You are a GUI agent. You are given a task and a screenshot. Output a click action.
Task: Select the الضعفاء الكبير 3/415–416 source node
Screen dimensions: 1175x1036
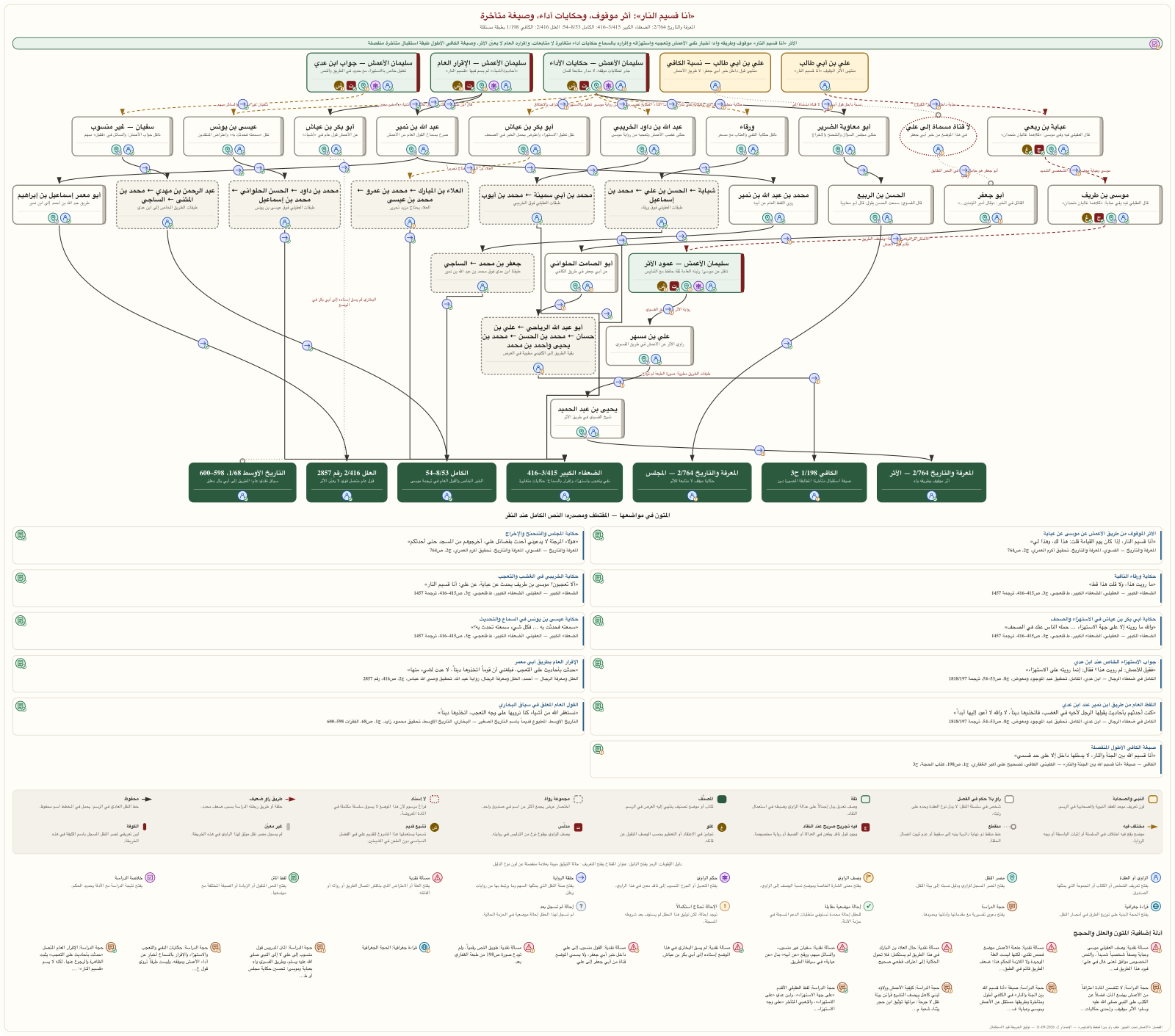(x=565, y=482)
